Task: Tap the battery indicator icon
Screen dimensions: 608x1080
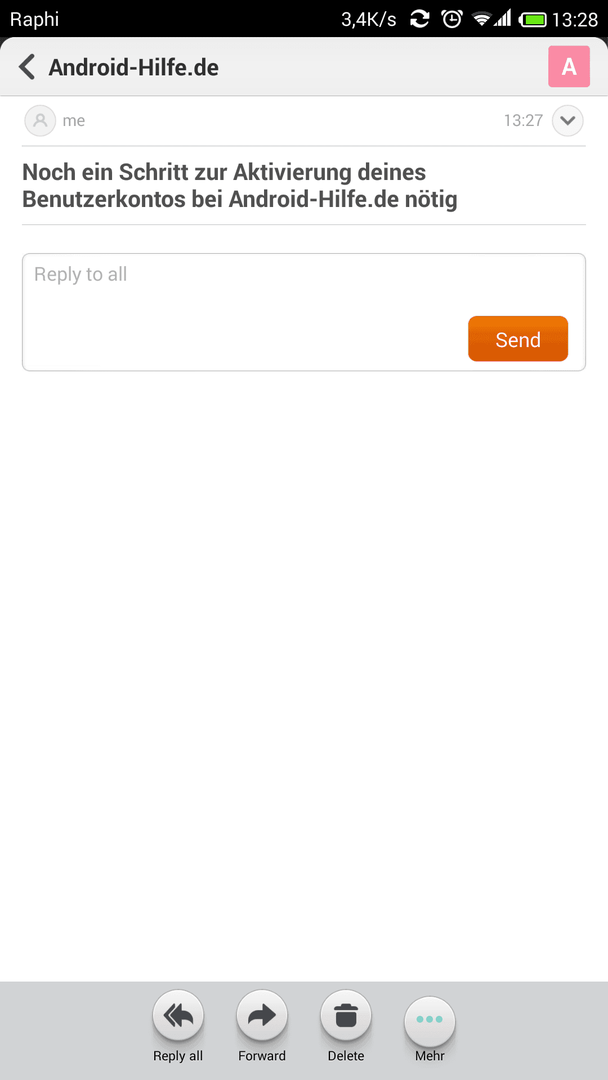Action: (x=532, y=19)
